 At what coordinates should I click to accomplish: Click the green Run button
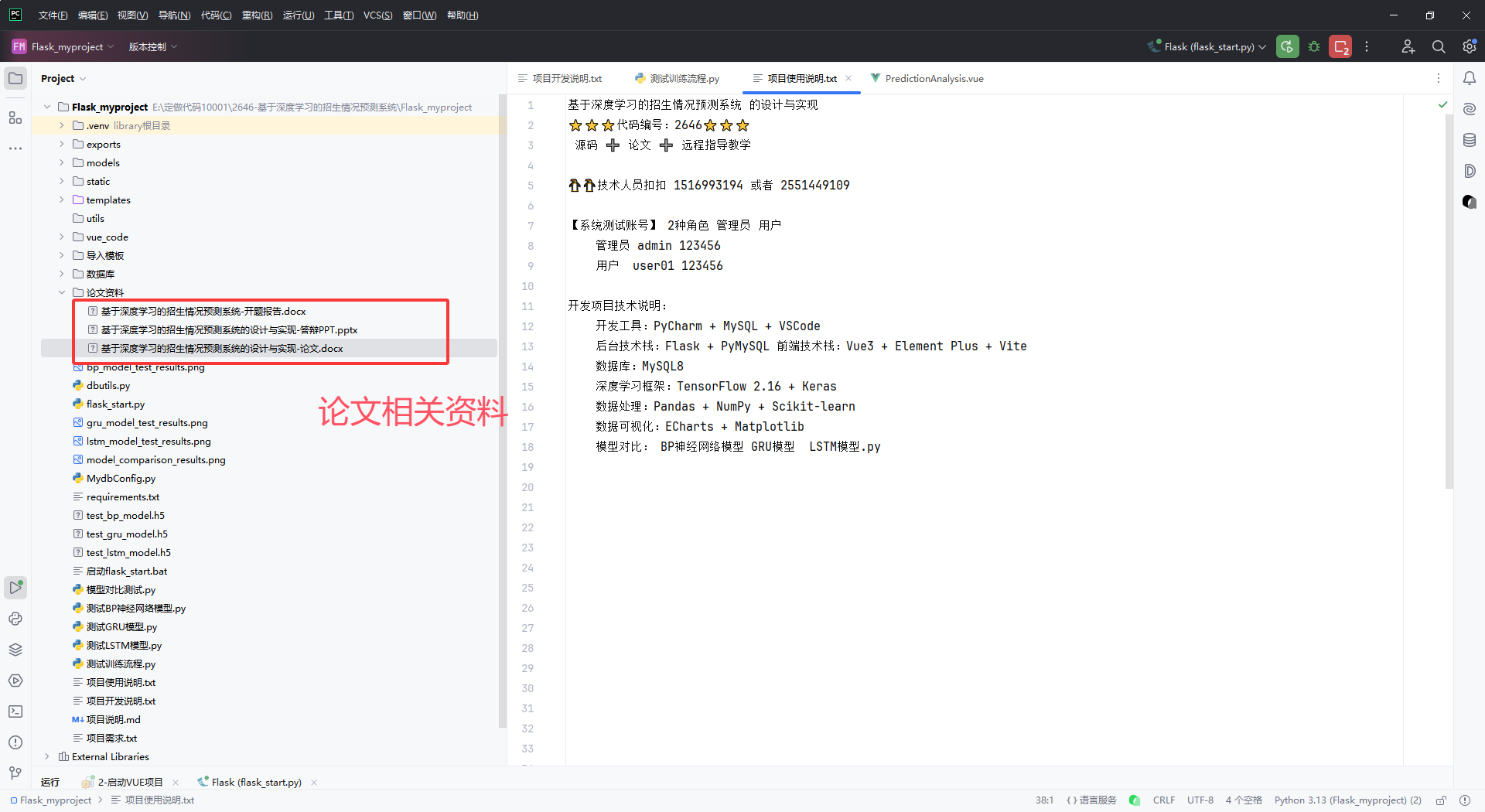click(1288, 46)
